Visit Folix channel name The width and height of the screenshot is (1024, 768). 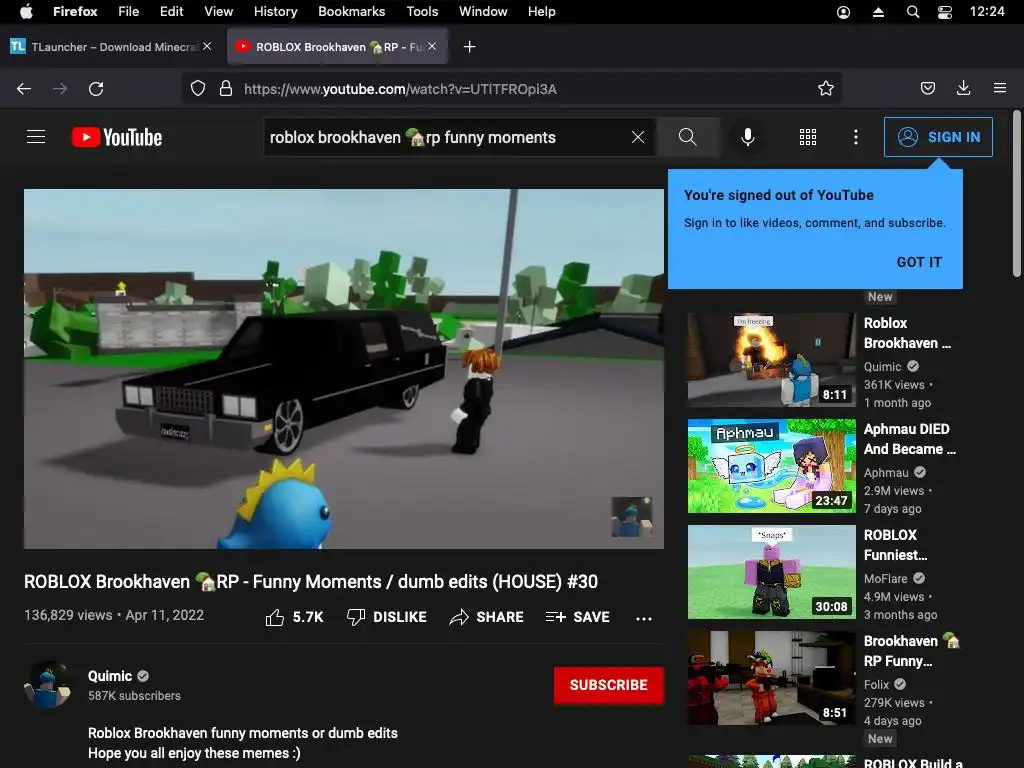pos(876,684)
